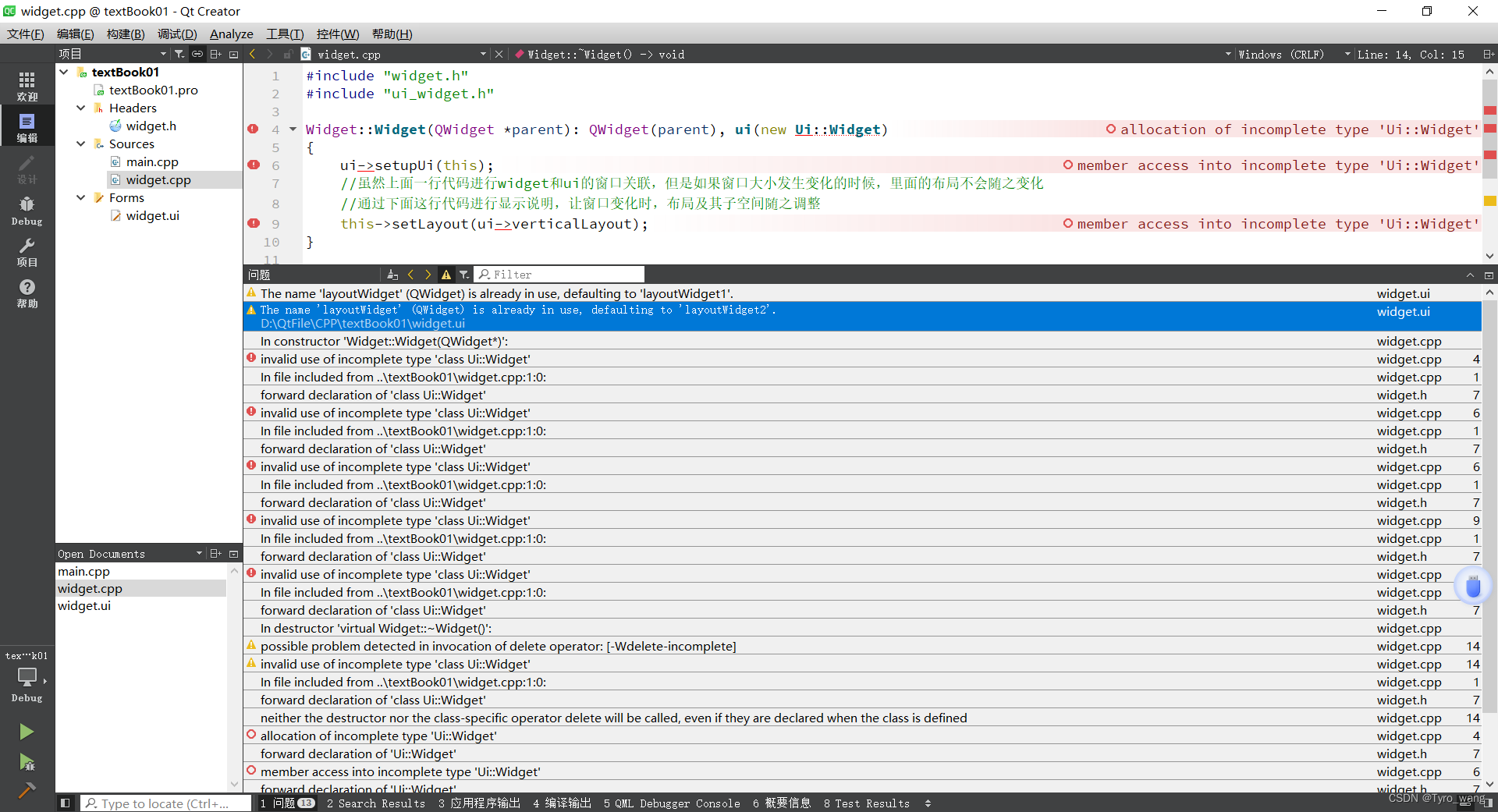1498x812 pixels.
Task: Open the 文件(F) menu
Action: [x=26, y=34]
